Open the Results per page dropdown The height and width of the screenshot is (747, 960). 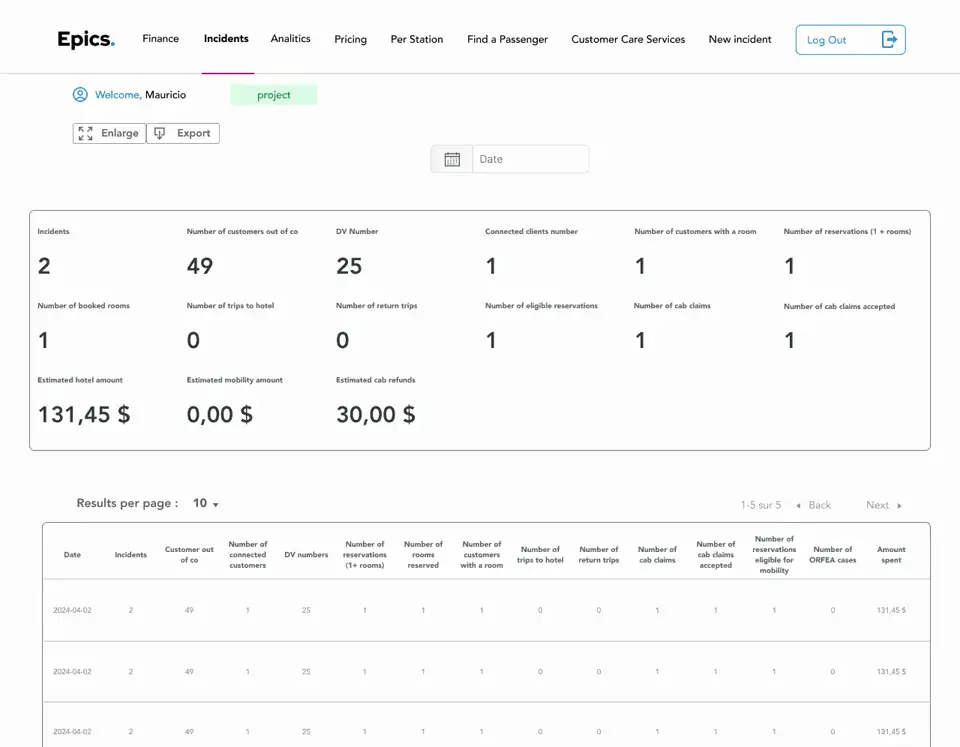(206, 504)
